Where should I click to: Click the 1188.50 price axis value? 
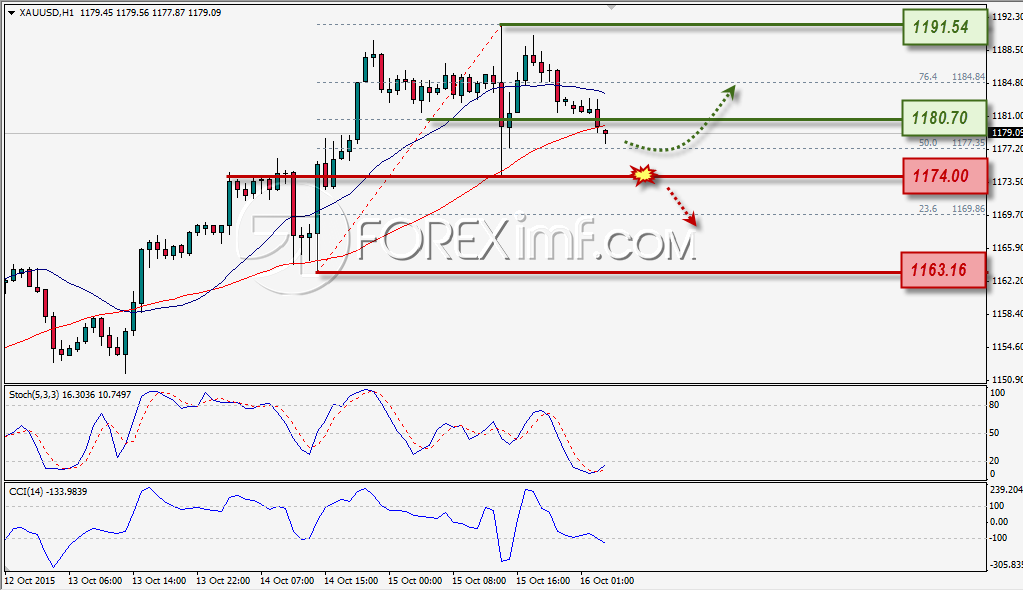point(1007,50)
